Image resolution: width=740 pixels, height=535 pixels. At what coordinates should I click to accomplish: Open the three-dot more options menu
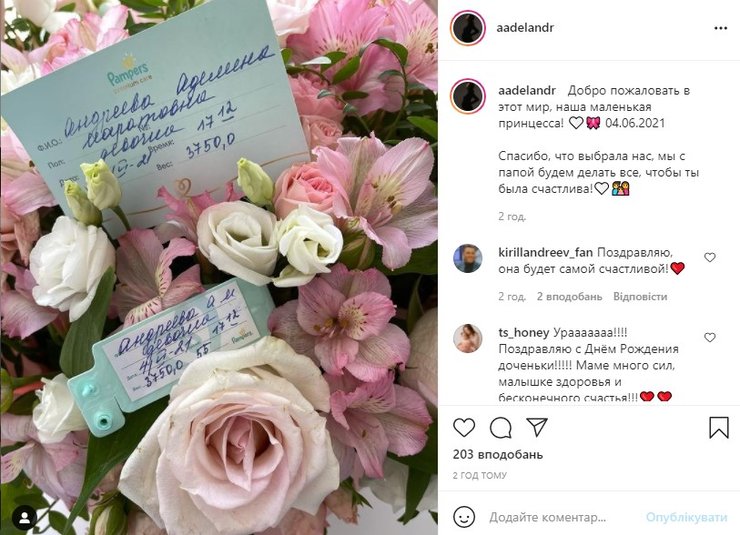pyautogui.click(x=721, y=28)
